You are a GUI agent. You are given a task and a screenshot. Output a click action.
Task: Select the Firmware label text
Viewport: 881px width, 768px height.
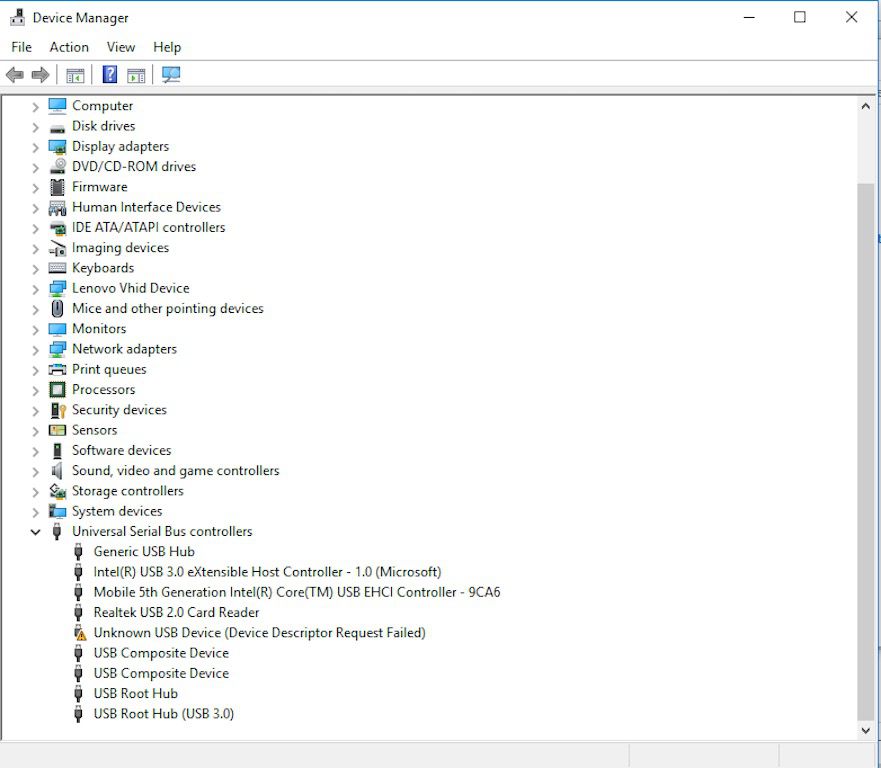(99, 187)
